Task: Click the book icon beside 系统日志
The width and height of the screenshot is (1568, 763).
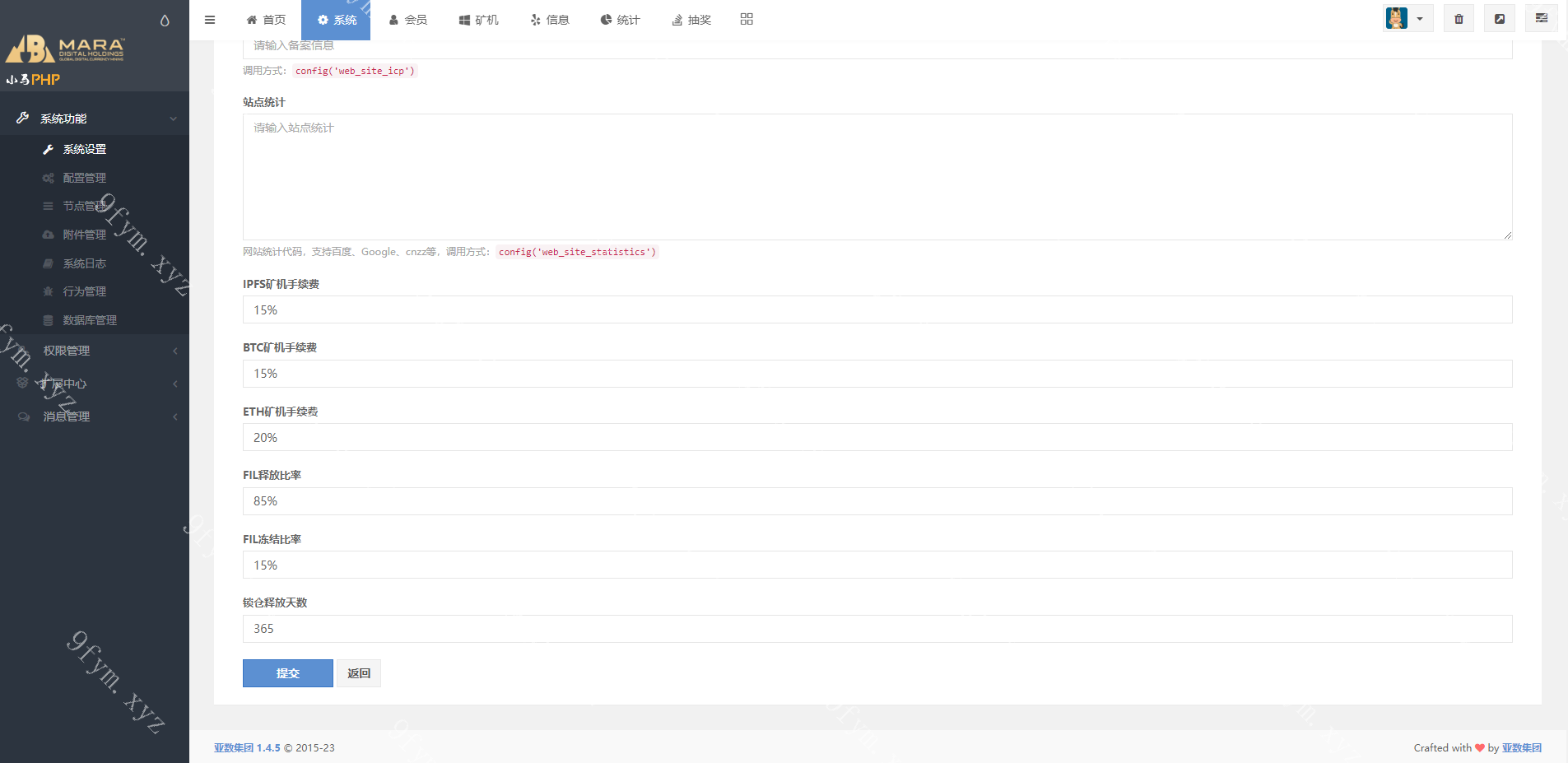Action: (49, 263)
